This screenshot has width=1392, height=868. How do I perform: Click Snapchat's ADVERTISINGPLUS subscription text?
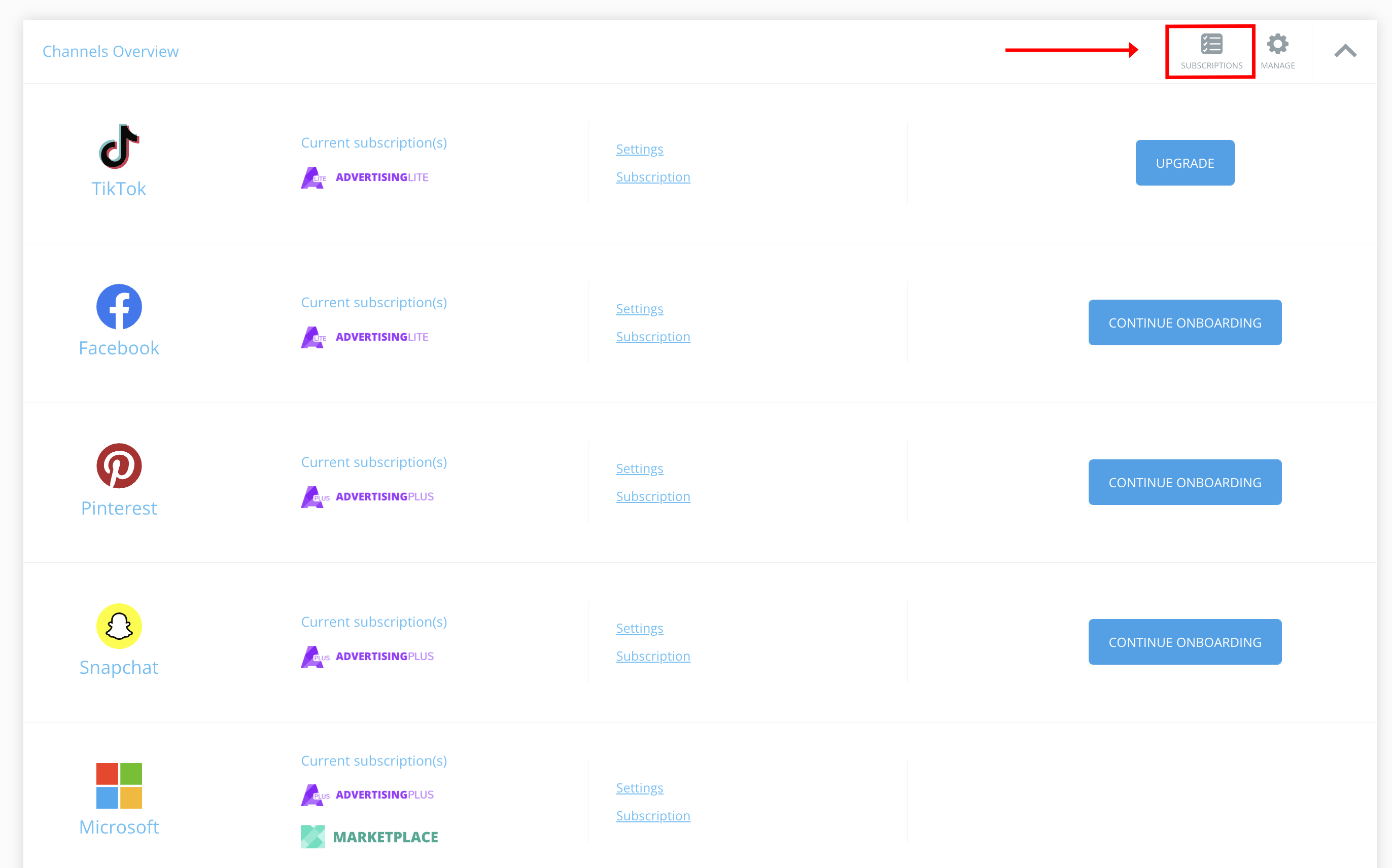(385, 656)
